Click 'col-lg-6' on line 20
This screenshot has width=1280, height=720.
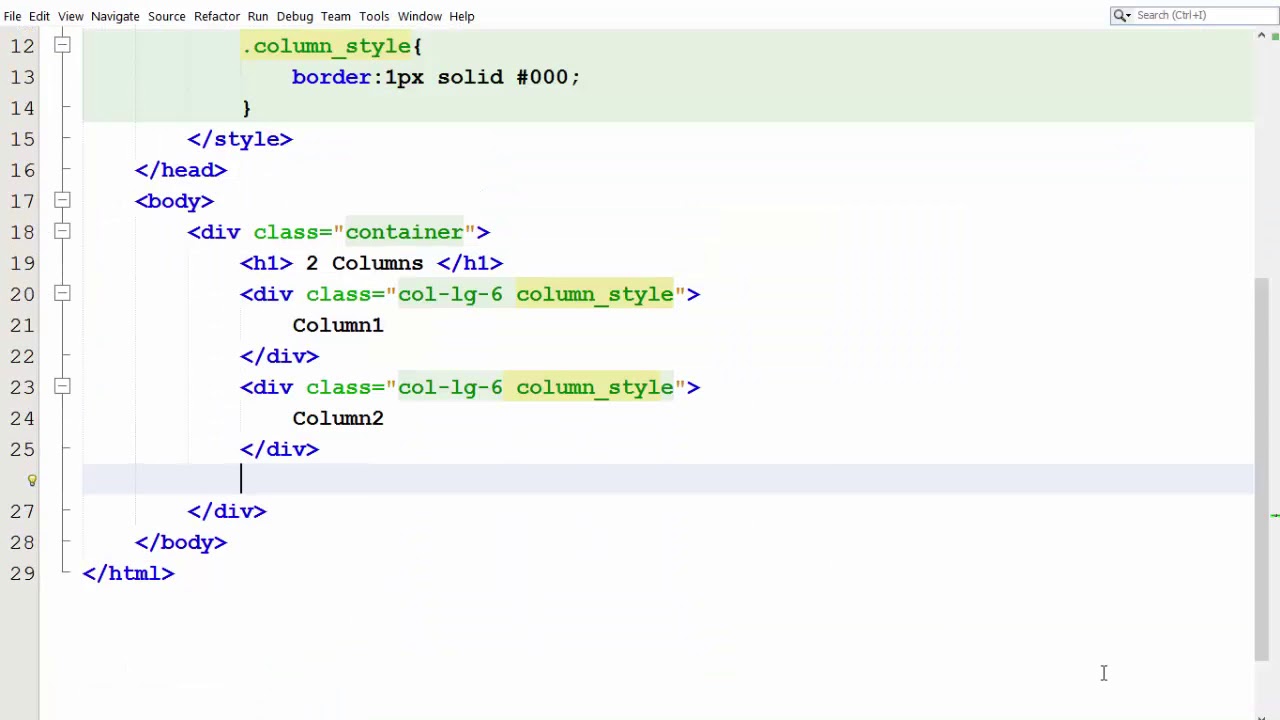[x=450, y=294]
